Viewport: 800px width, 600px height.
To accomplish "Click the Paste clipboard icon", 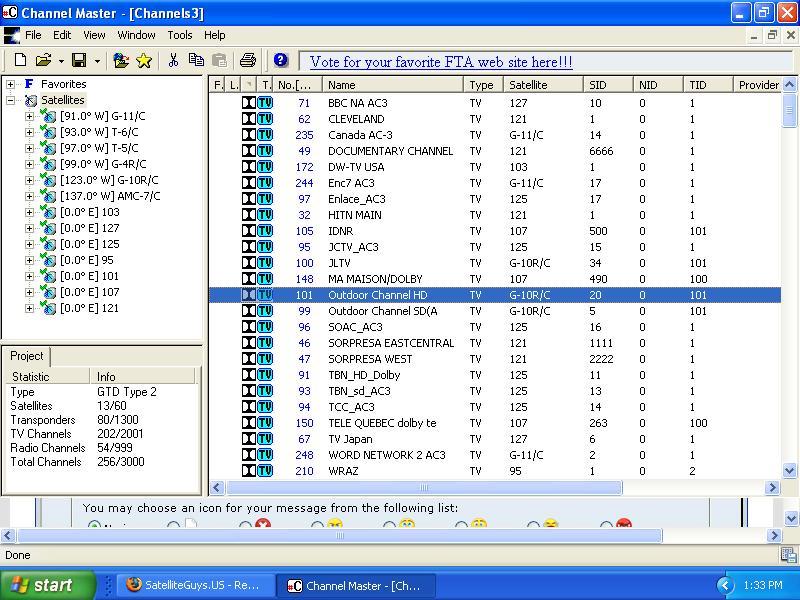I will [219, 60].
